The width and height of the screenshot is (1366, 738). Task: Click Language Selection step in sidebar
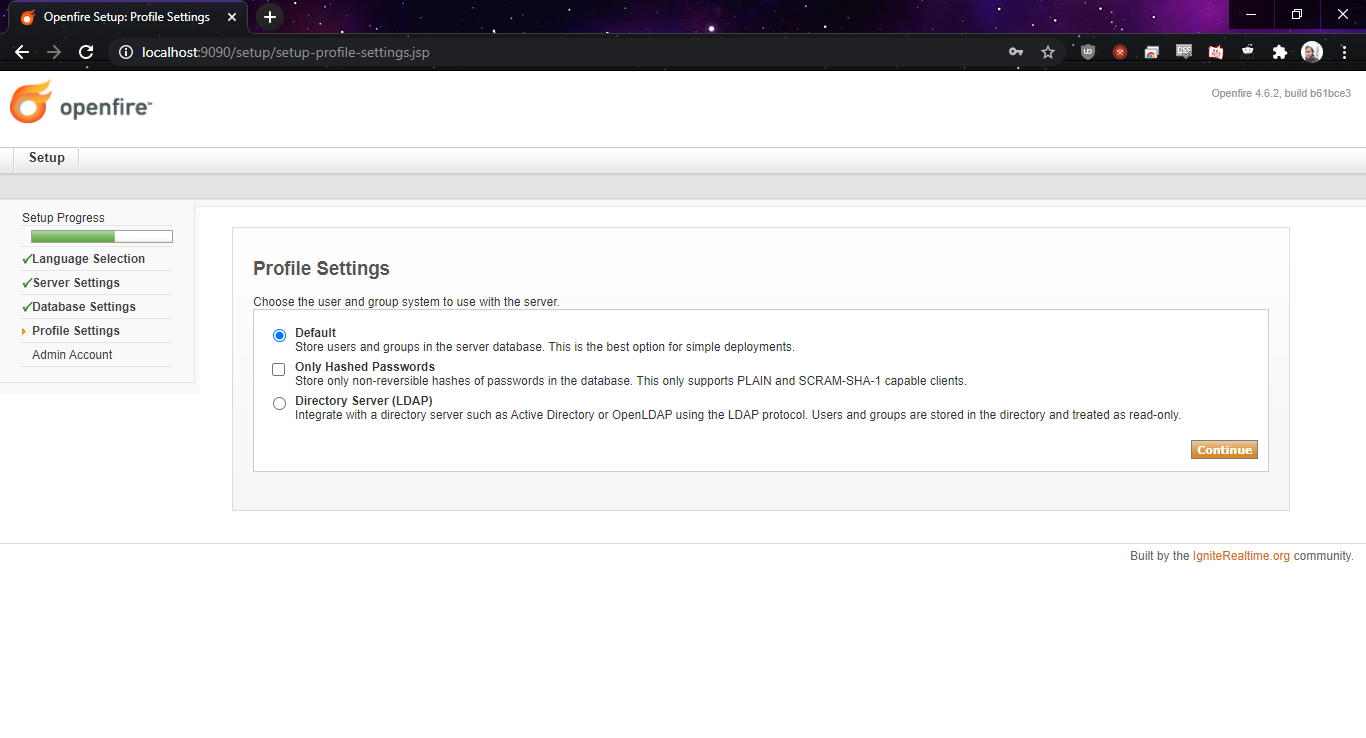[x=88, y=259]
